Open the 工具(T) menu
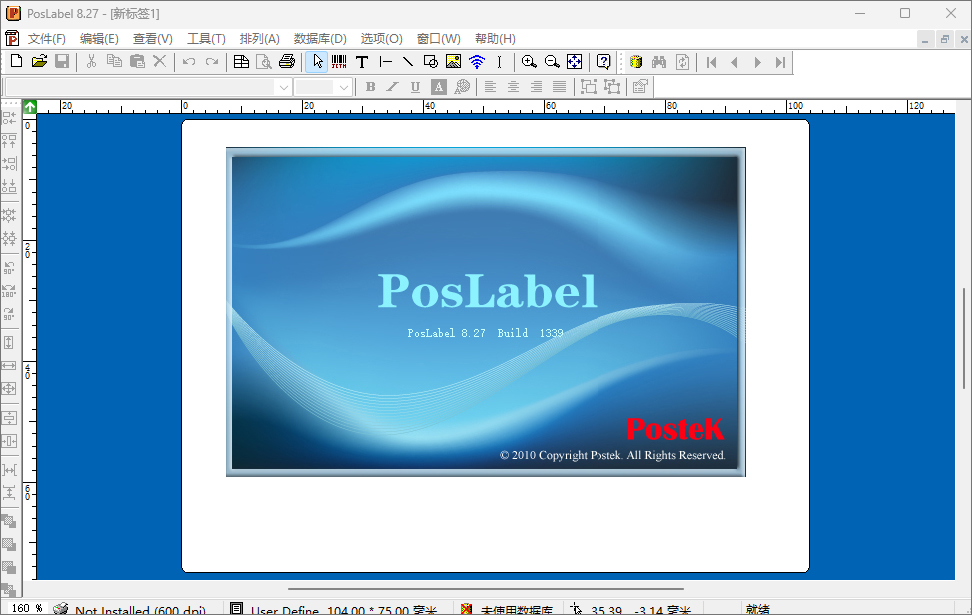 click(206, 38)
